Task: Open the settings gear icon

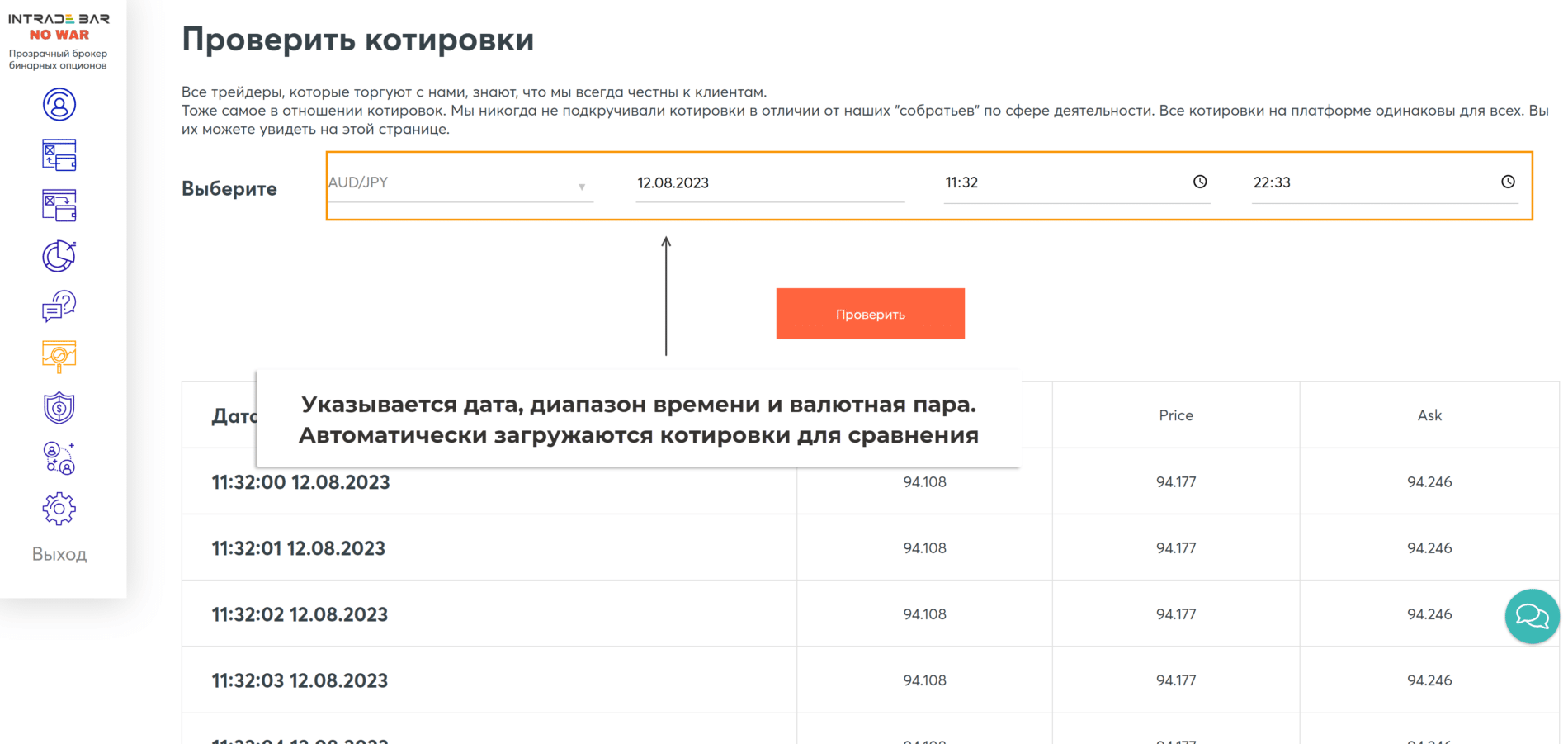Action: [59, 509]
